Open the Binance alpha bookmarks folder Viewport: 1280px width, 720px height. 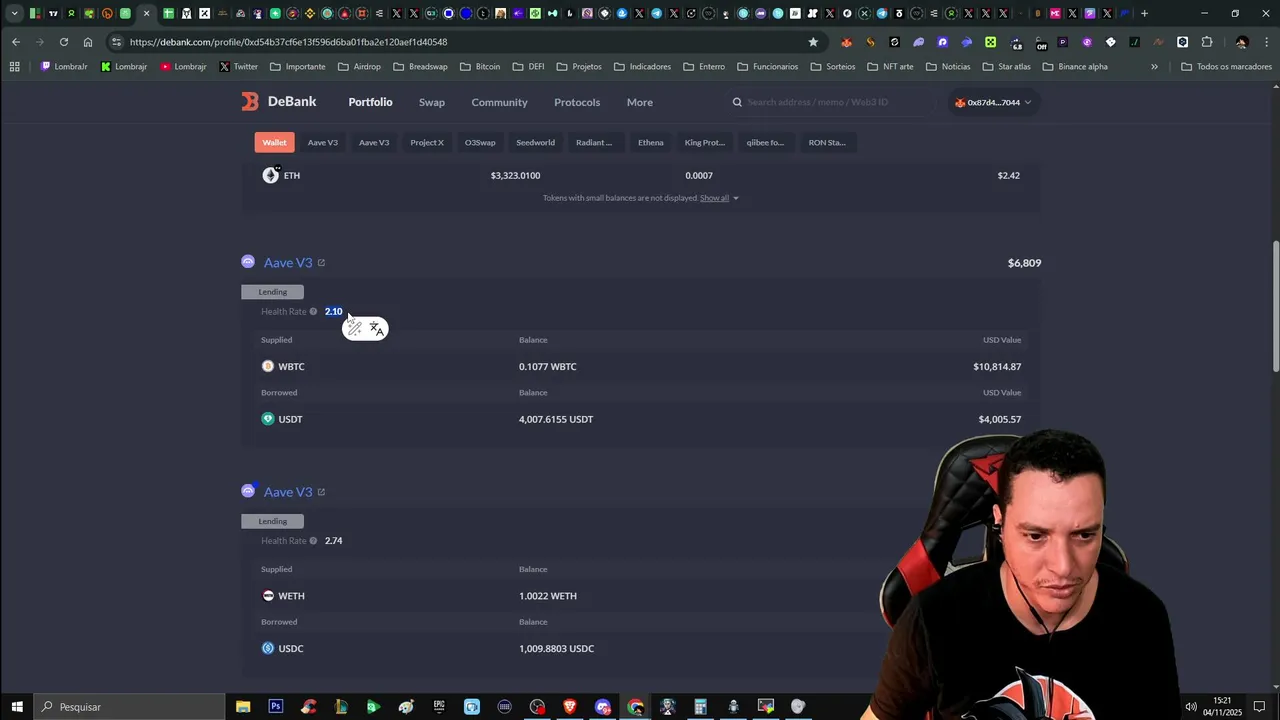click(1075, 67)
